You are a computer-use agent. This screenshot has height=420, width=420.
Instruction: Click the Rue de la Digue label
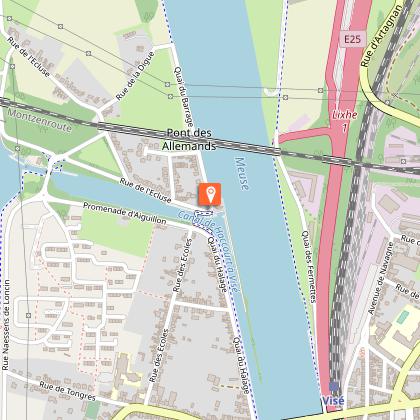coord(135,76)
